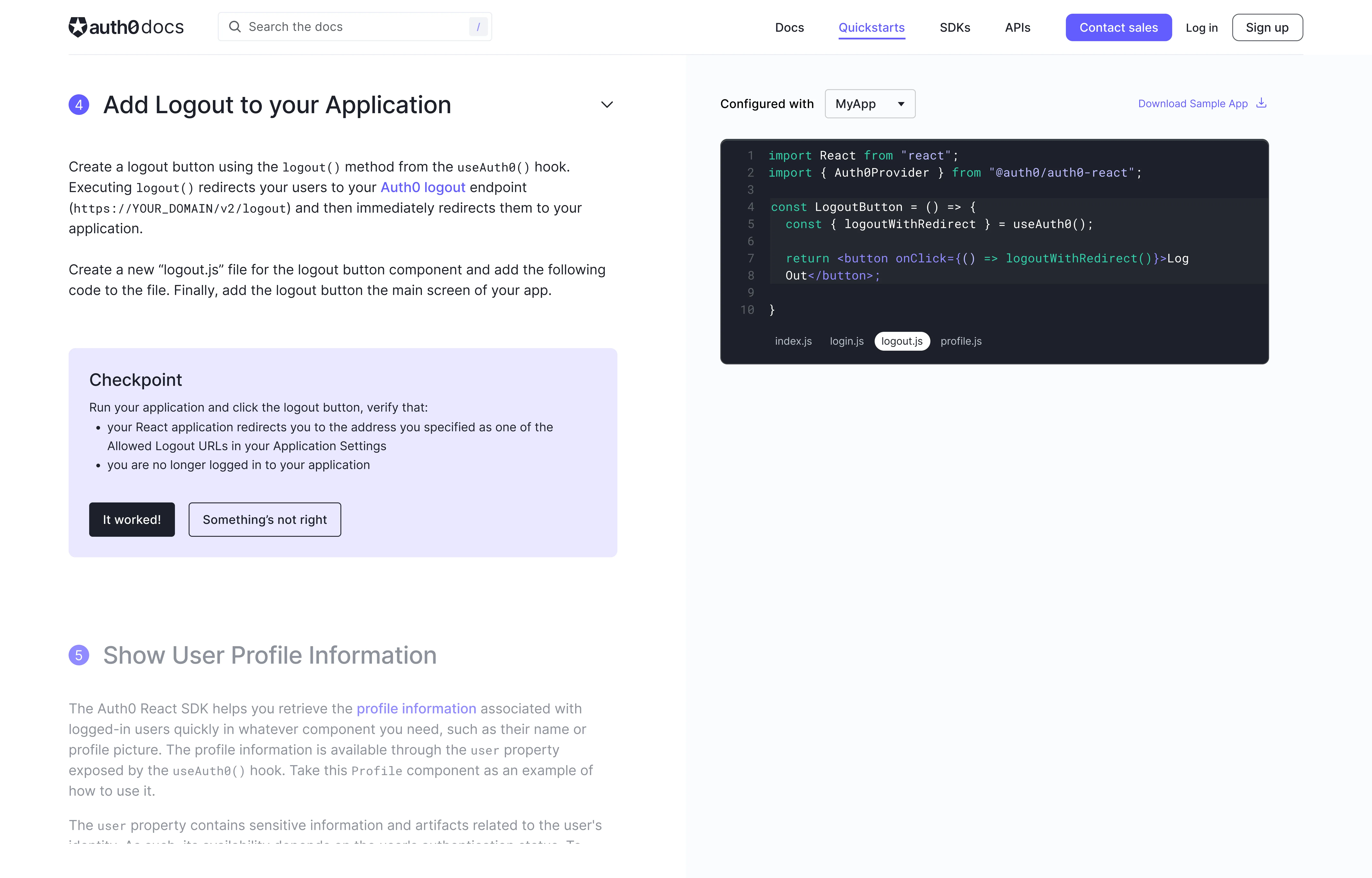This screenshot has height=878, width=1372.
Task: Focus the Search the docs field
Action: pyautogui.click(x=355, y=27)
